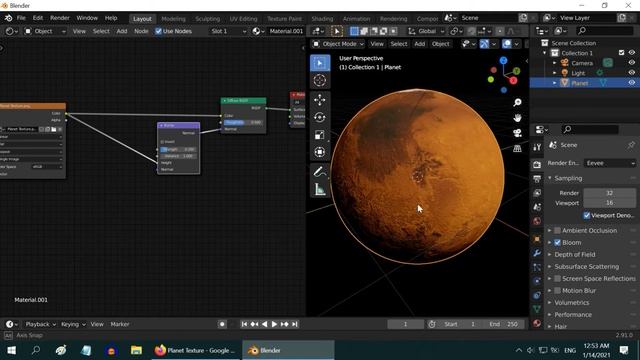Screen dimensions: 640x360
Task: Open the View Layer properties tab
Action: [x=537, y=193]
